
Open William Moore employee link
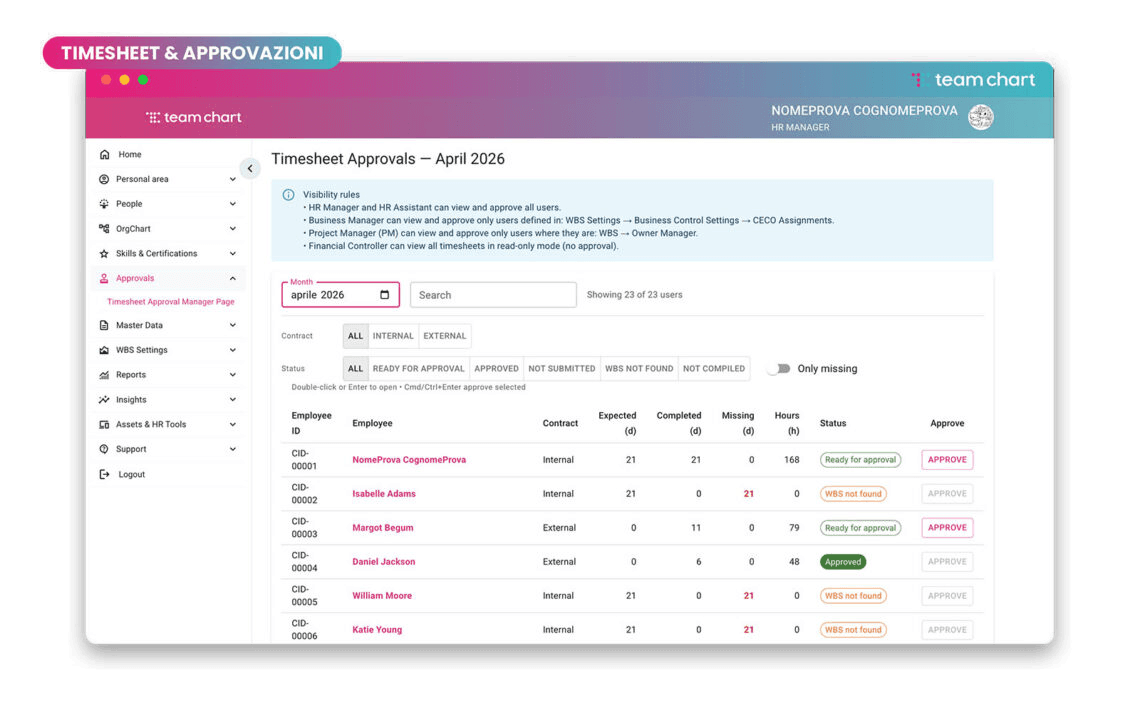click(382, 595)
